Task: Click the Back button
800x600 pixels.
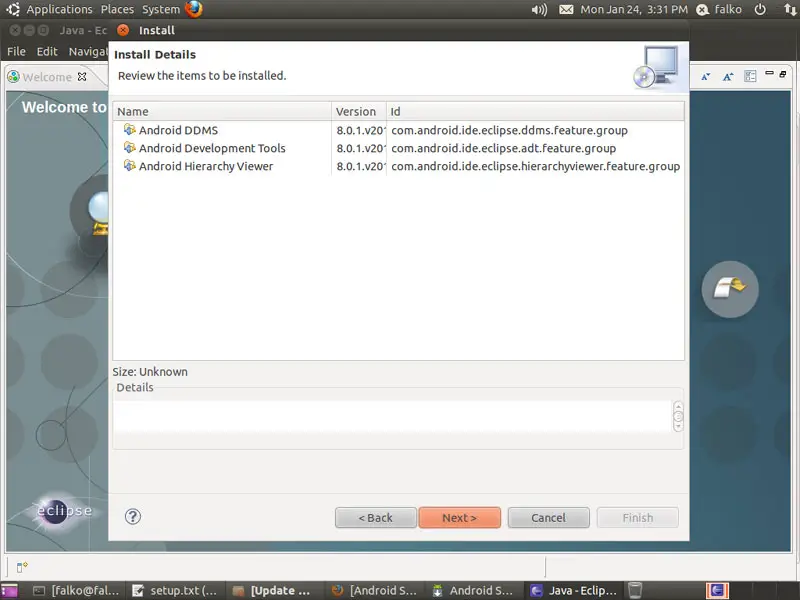Action: click(x=376, y=517)
